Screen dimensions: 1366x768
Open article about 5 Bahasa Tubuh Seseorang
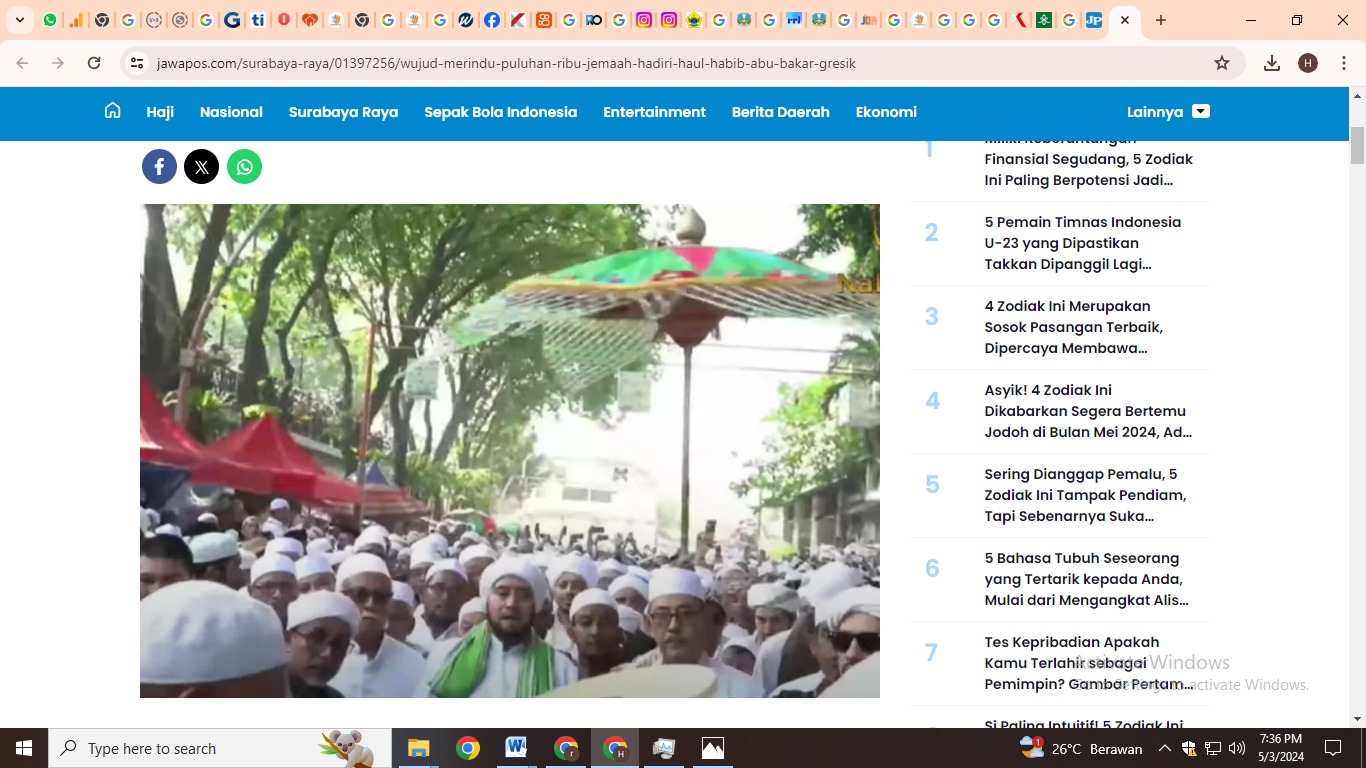1087,579
